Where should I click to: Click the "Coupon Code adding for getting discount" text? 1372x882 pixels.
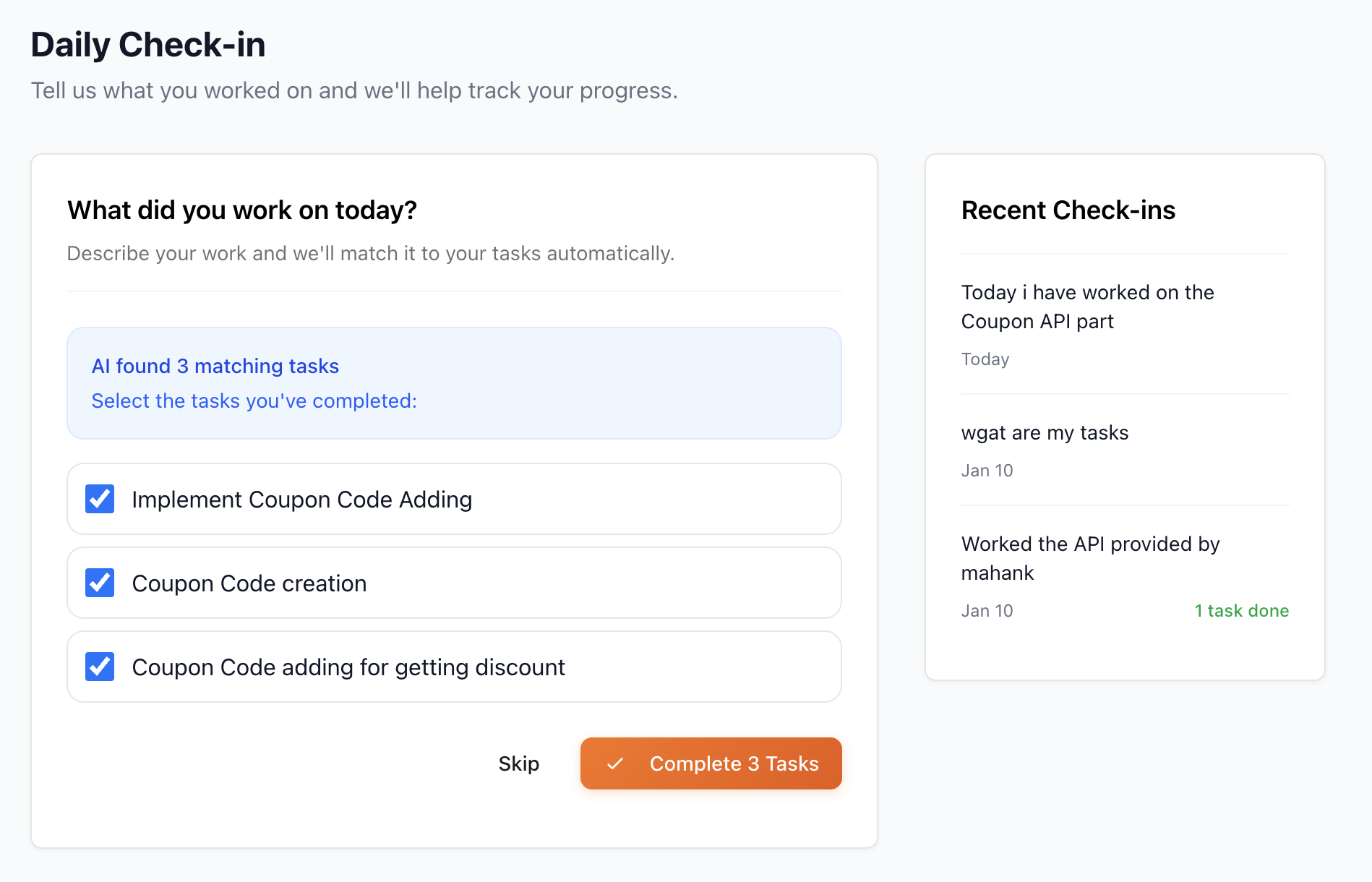click(x=348, y=667)
